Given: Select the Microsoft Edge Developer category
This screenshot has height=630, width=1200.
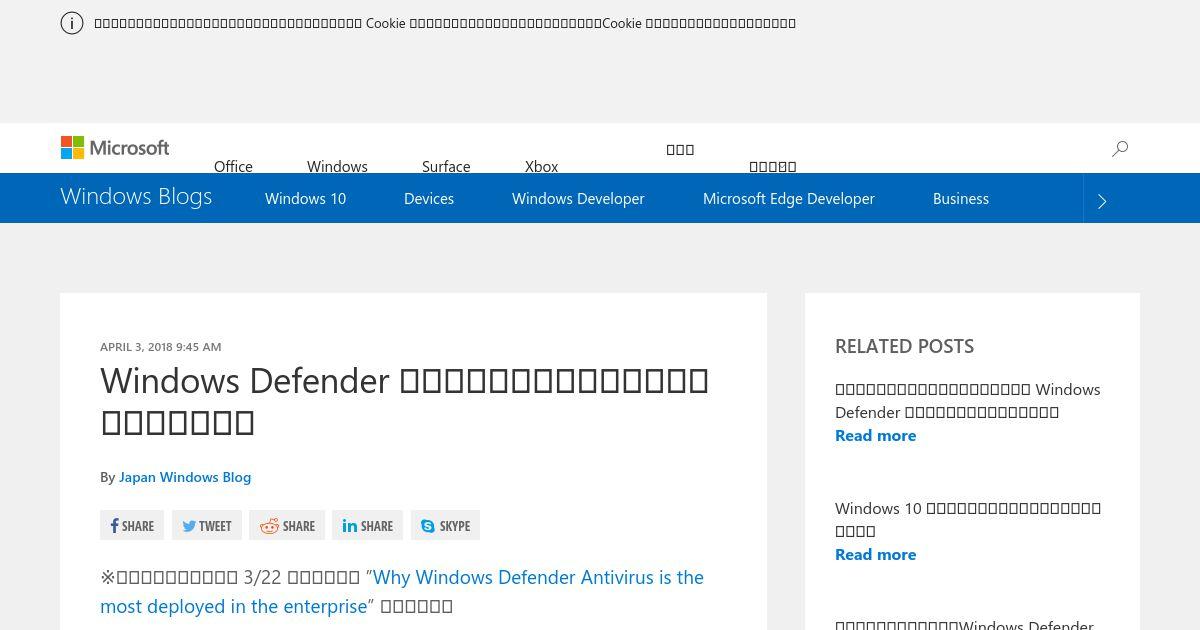Looking at the screenshot, I should (x=789, y=198).
